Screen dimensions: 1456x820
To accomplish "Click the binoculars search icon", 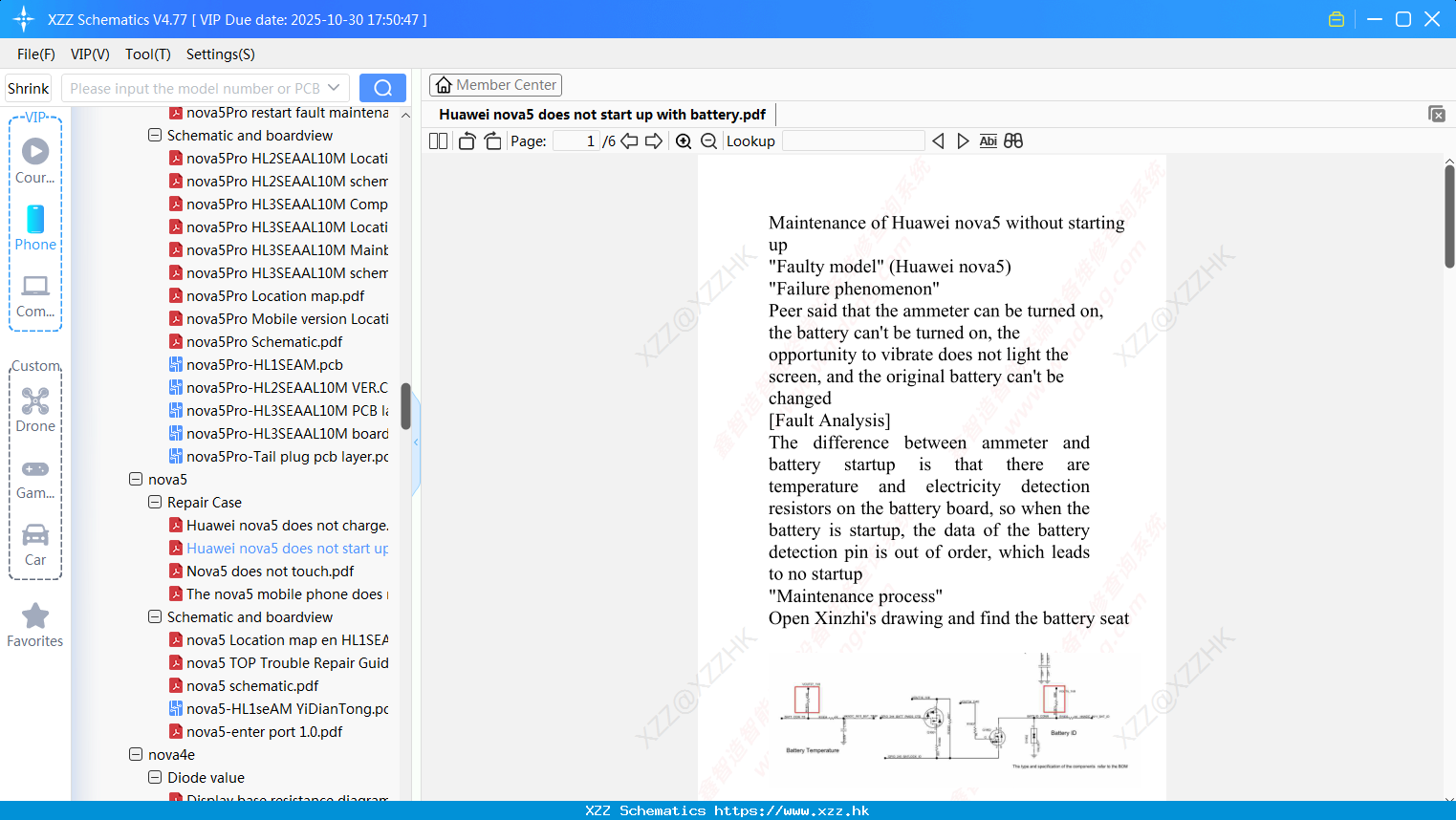I will 1013,141.
